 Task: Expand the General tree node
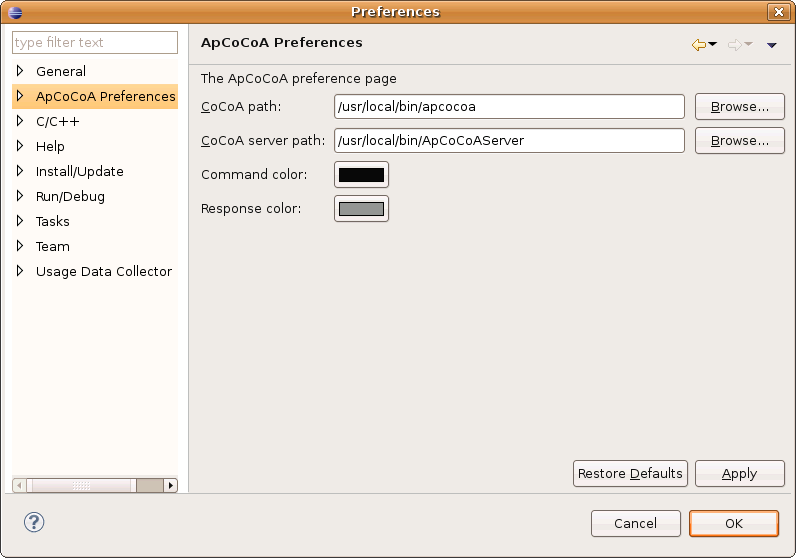point(20,71)
